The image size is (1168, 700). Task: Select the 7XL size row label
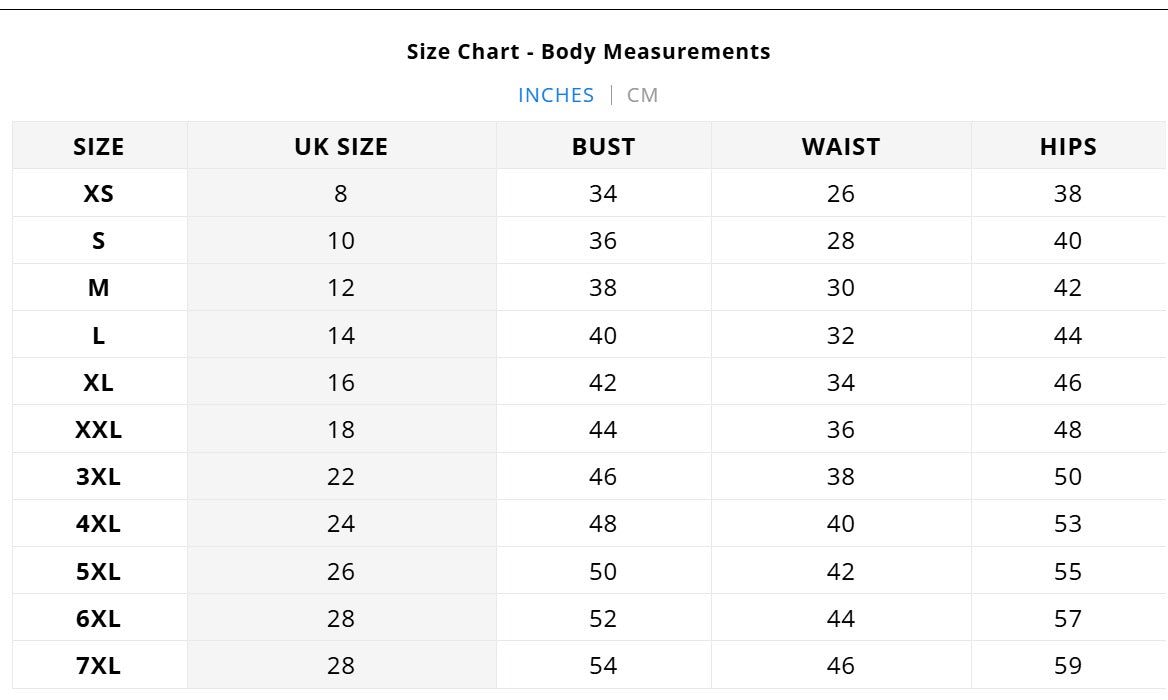98,665
